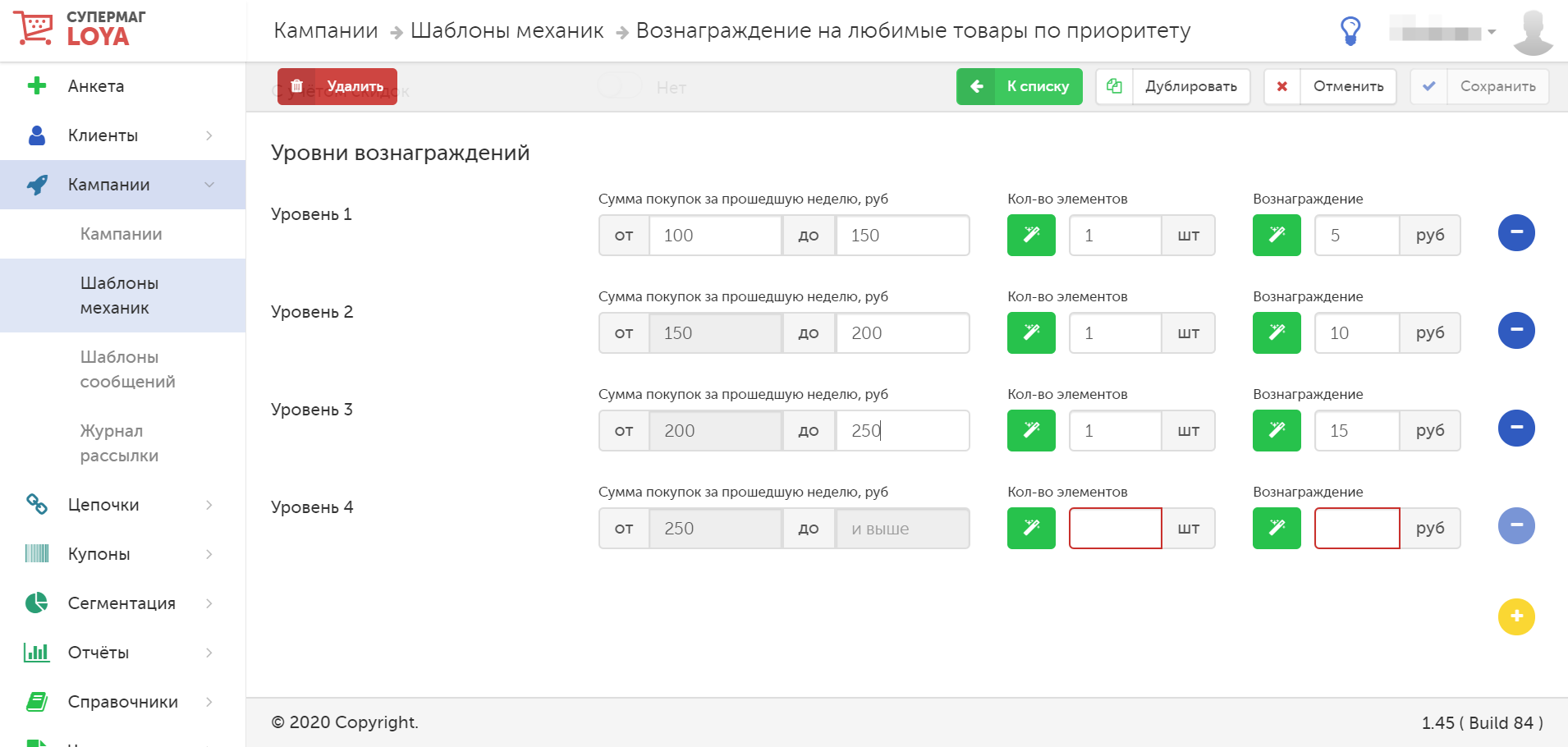Open the Кампании submenu item
Image resolution: width=1568 pixels, height=747 pixels.
click(x=123, y=234)
